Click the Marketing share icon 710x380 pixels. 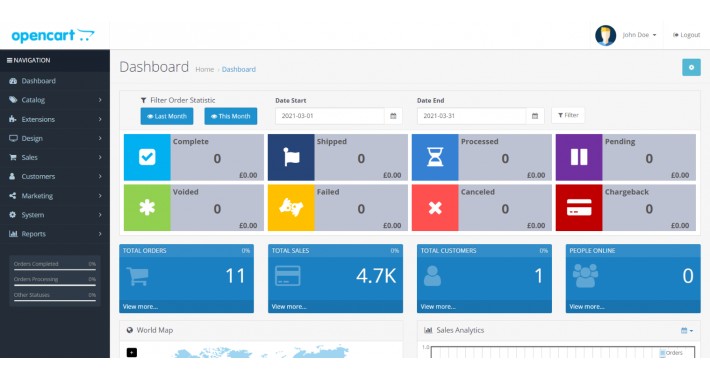click(13, 196)
